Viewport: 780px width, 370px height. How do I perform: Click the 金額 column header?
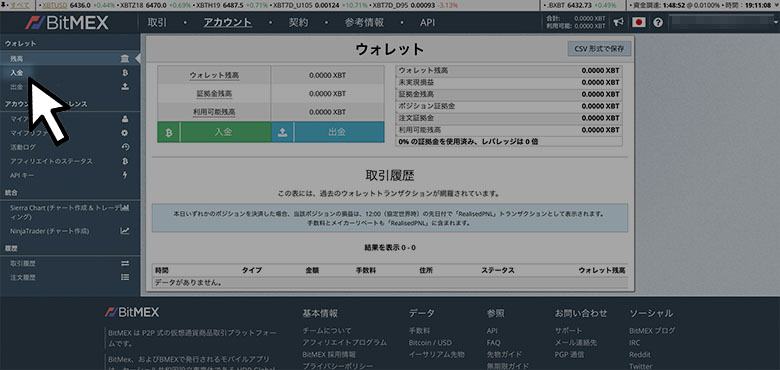point(312,271)
